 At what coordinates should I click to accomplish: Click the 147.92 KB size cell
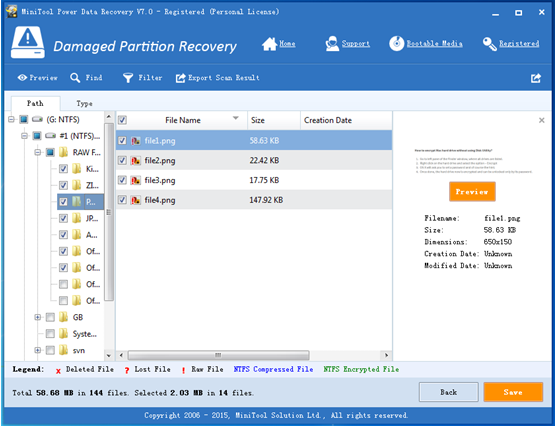266,200
